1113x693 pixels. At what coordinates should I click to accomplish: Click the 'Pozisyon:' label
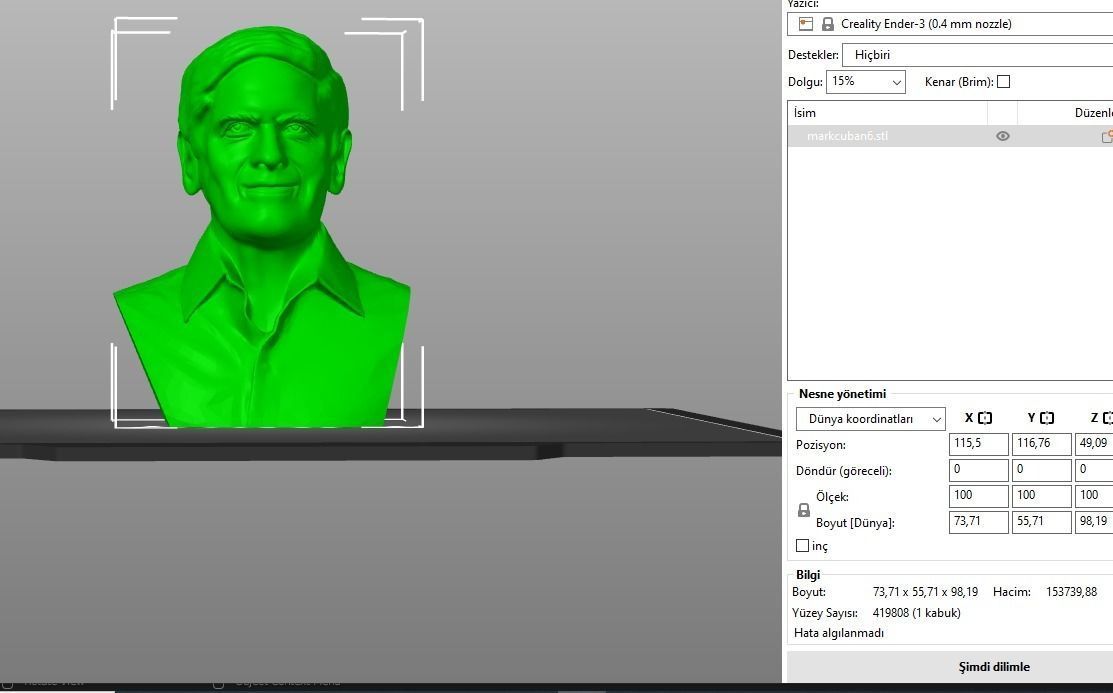point(821,445)
